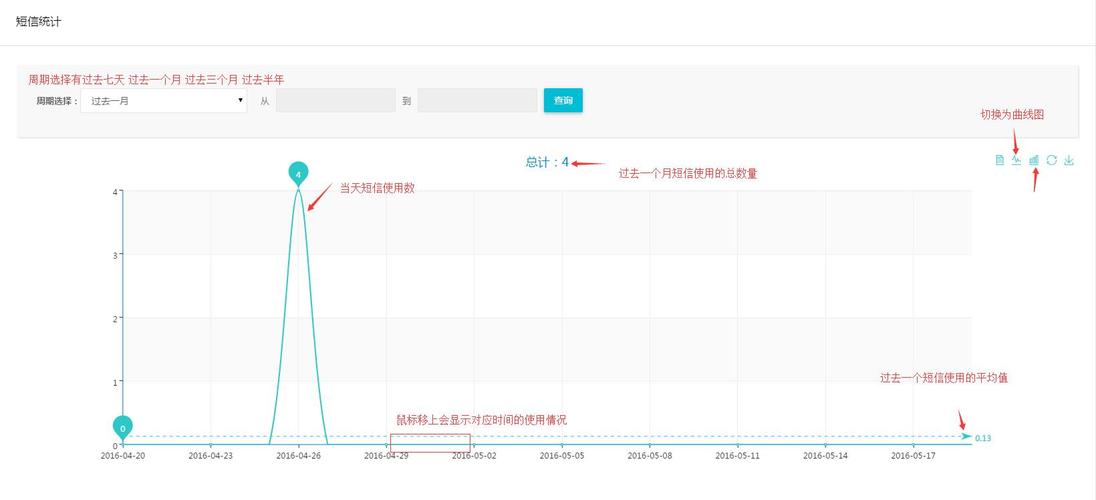Click the 周期选择： field label

pyautogui.click(x=57, y=101)
